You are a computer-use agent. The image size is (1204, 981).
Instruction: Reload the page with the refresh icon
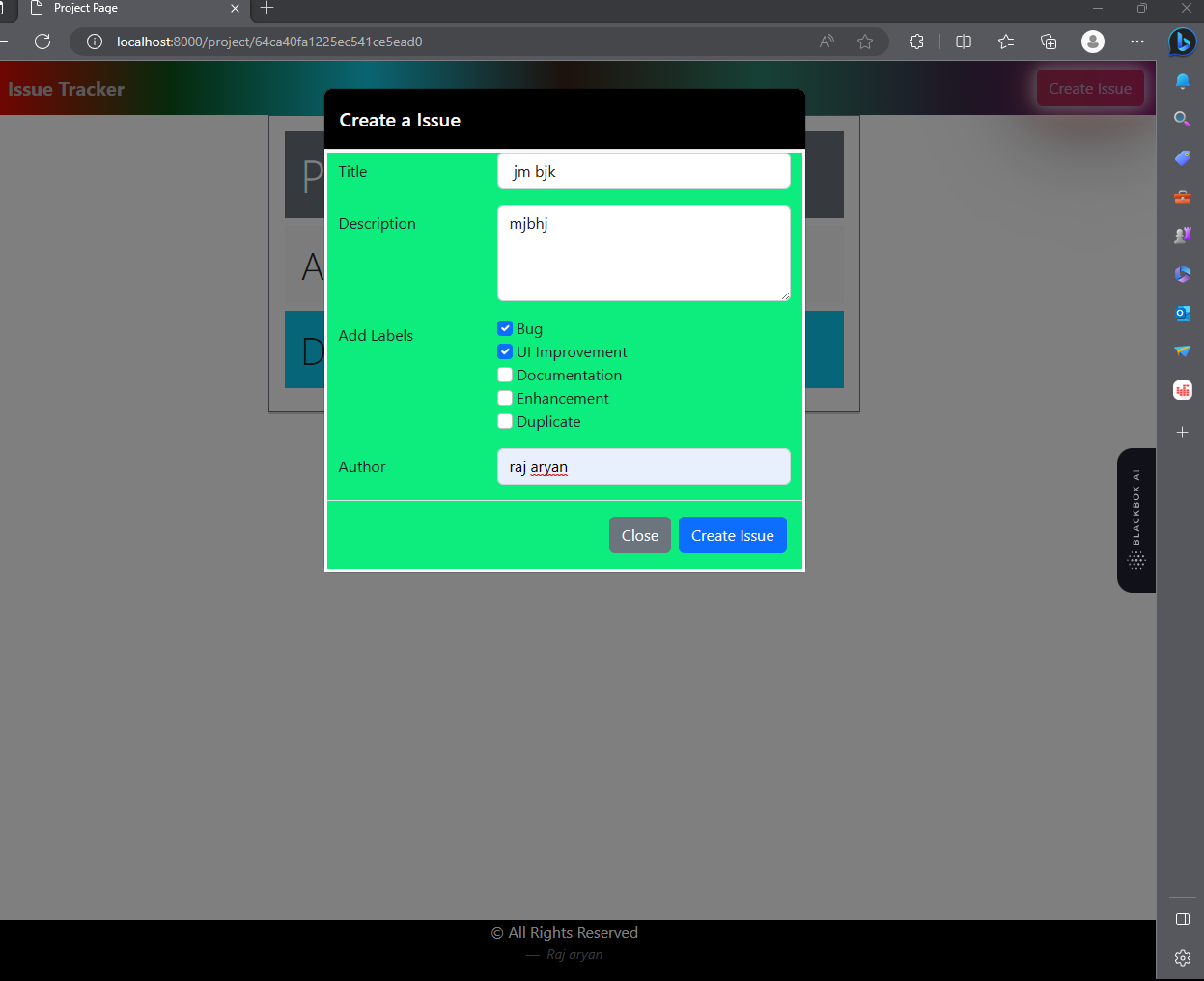click(x=42, y=42)
